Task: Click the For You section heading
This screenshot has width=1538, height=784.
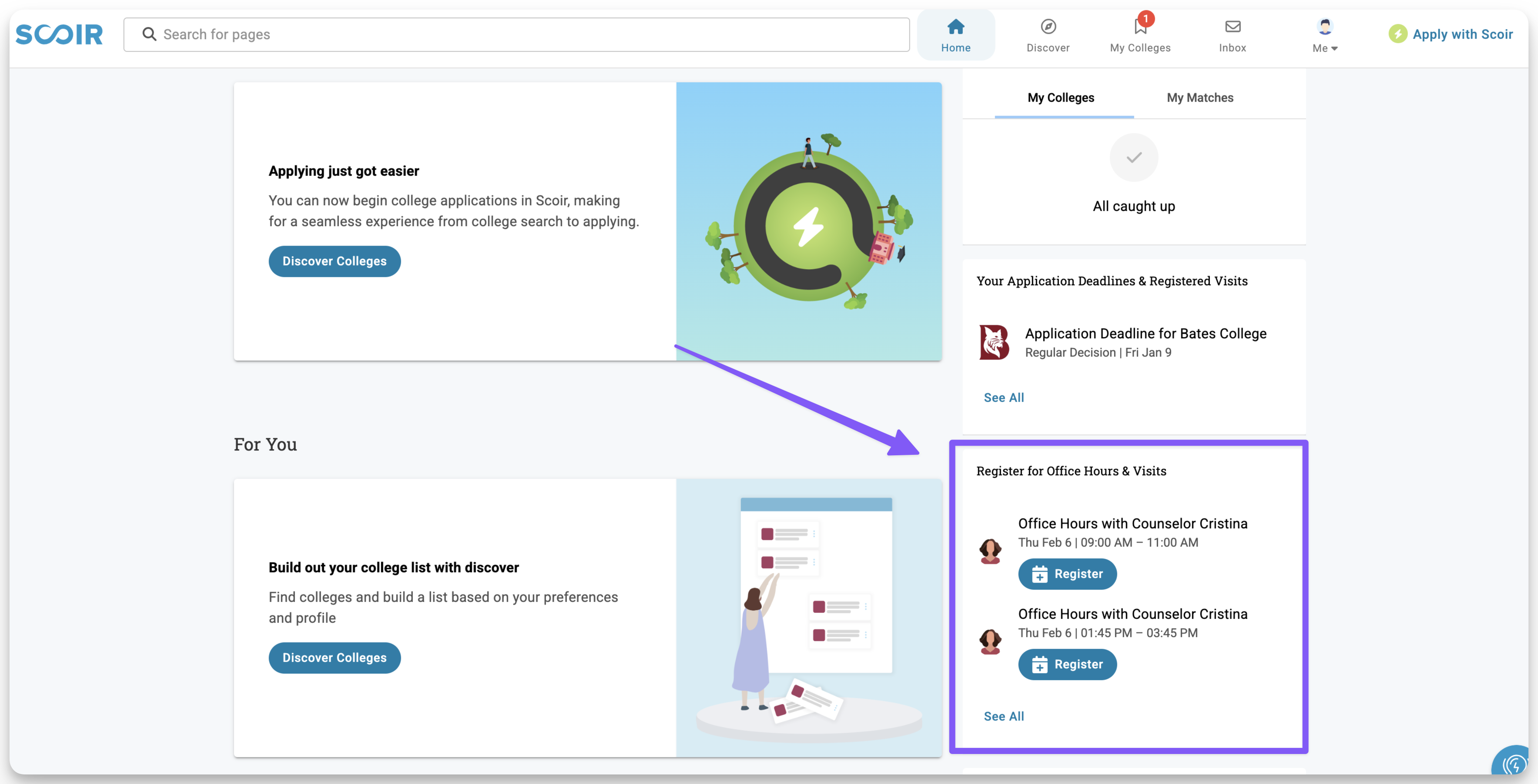Action: (x=265, y=444)
